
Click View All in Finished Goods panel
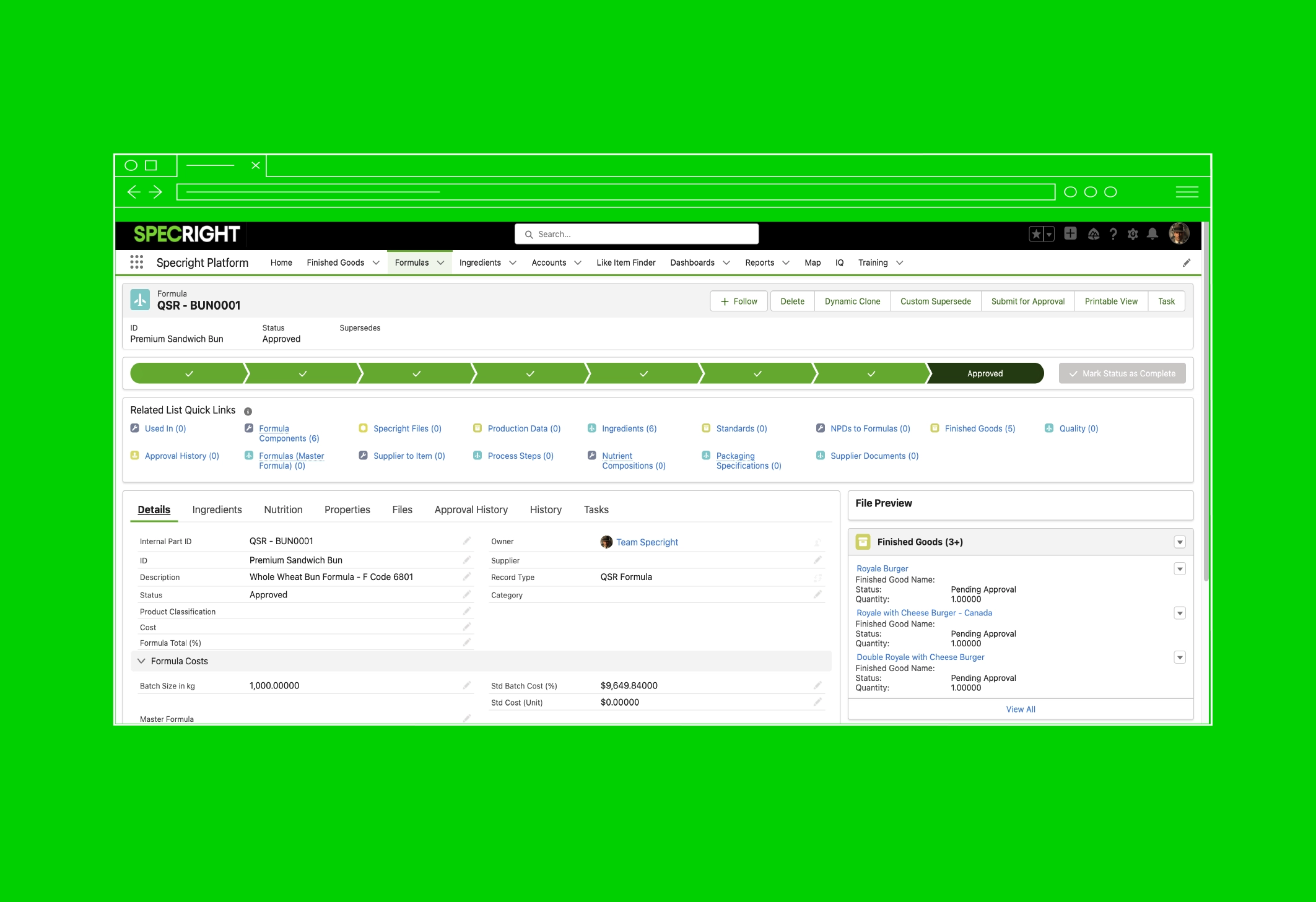point(1021,709)
